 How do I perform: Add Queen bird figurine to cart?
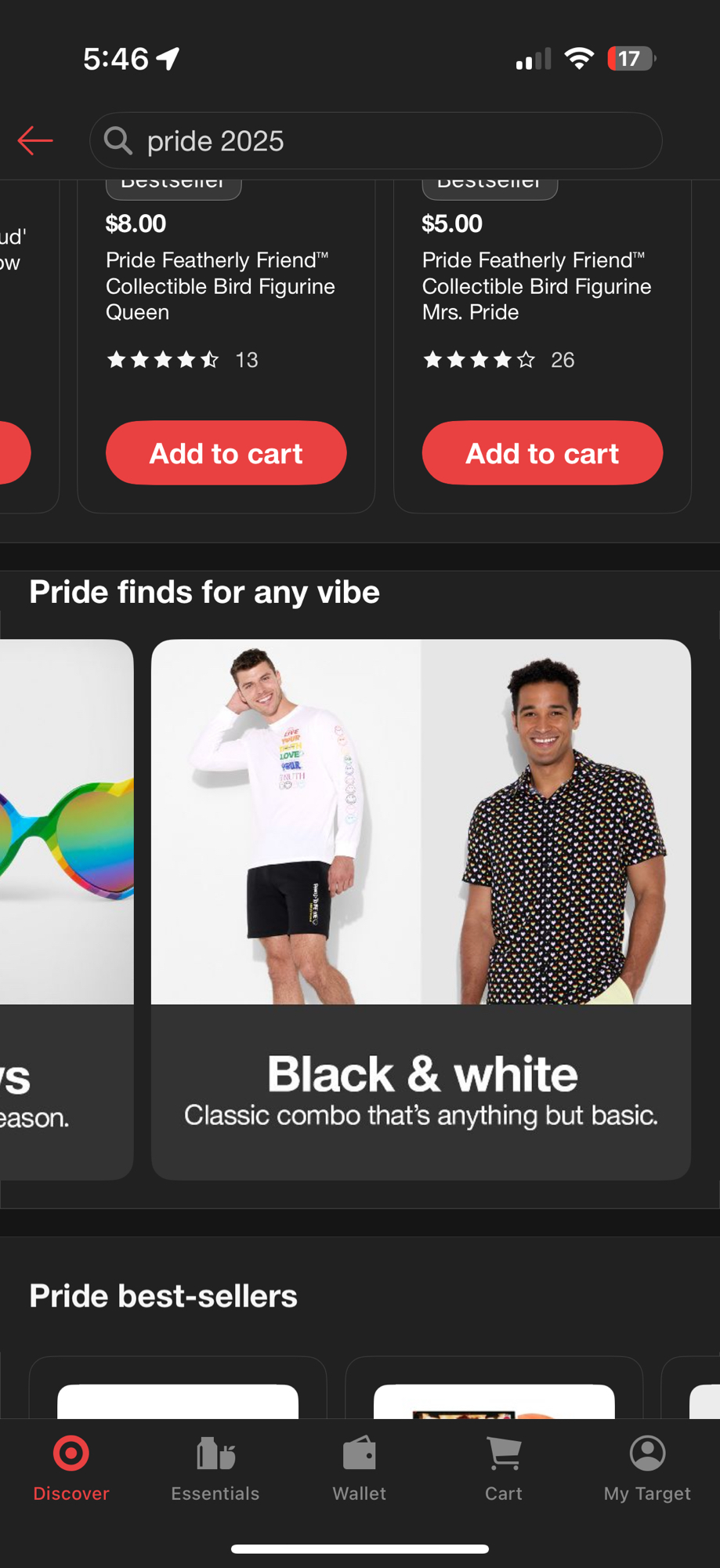pos(226,453)
